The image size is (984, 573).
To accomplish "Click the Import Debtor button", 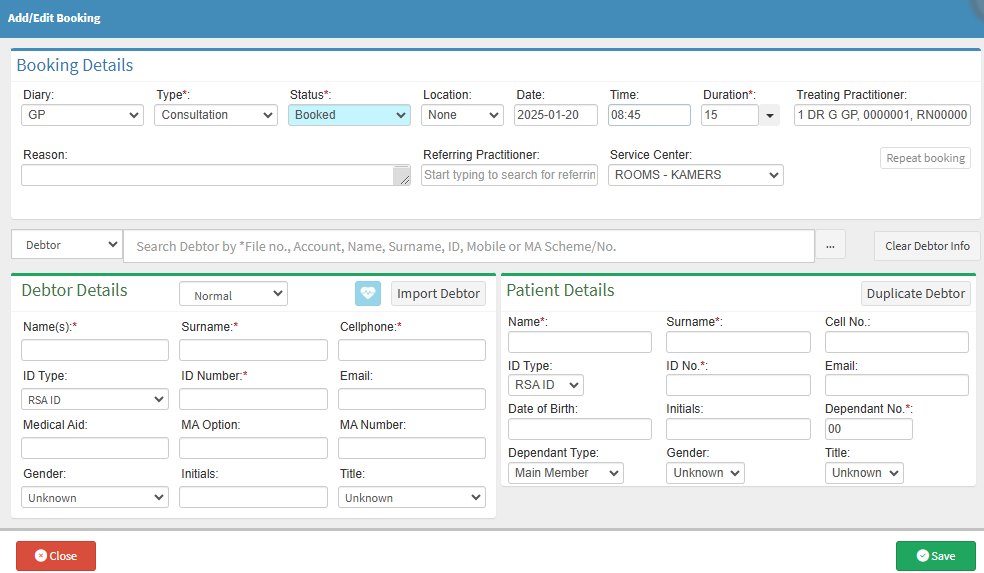I will (438, 294).
